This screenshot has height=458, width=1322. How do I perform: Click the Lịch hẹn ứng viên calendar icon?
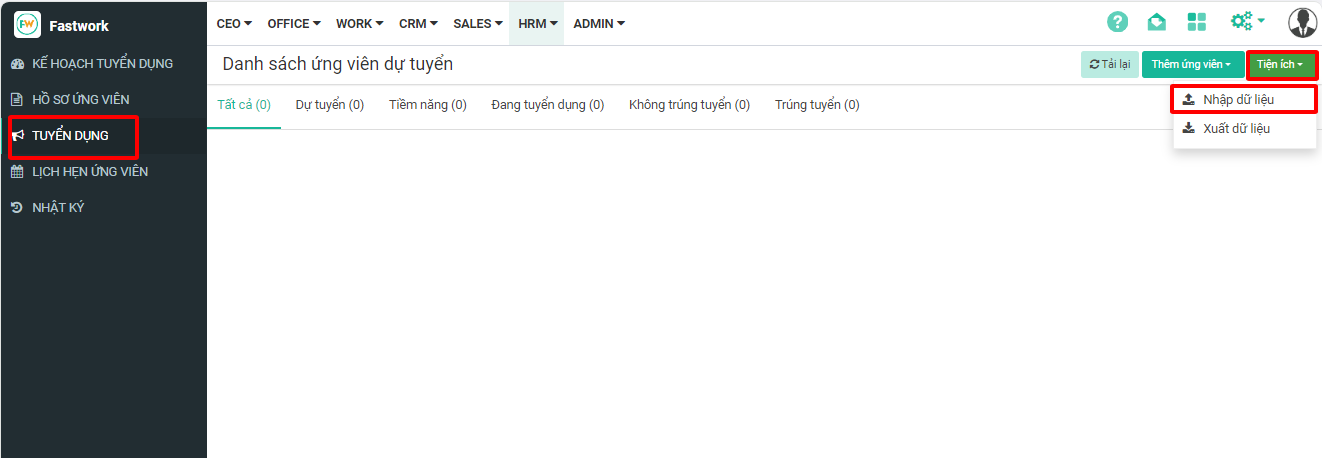click(17, 172)
